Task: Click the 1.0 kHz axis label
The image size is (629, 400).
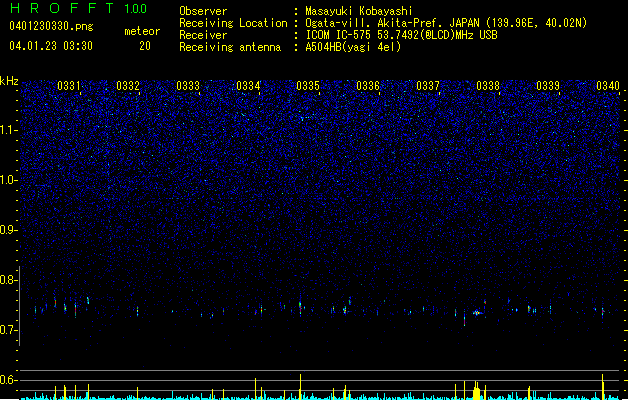Action: click(x=9, y=180)
